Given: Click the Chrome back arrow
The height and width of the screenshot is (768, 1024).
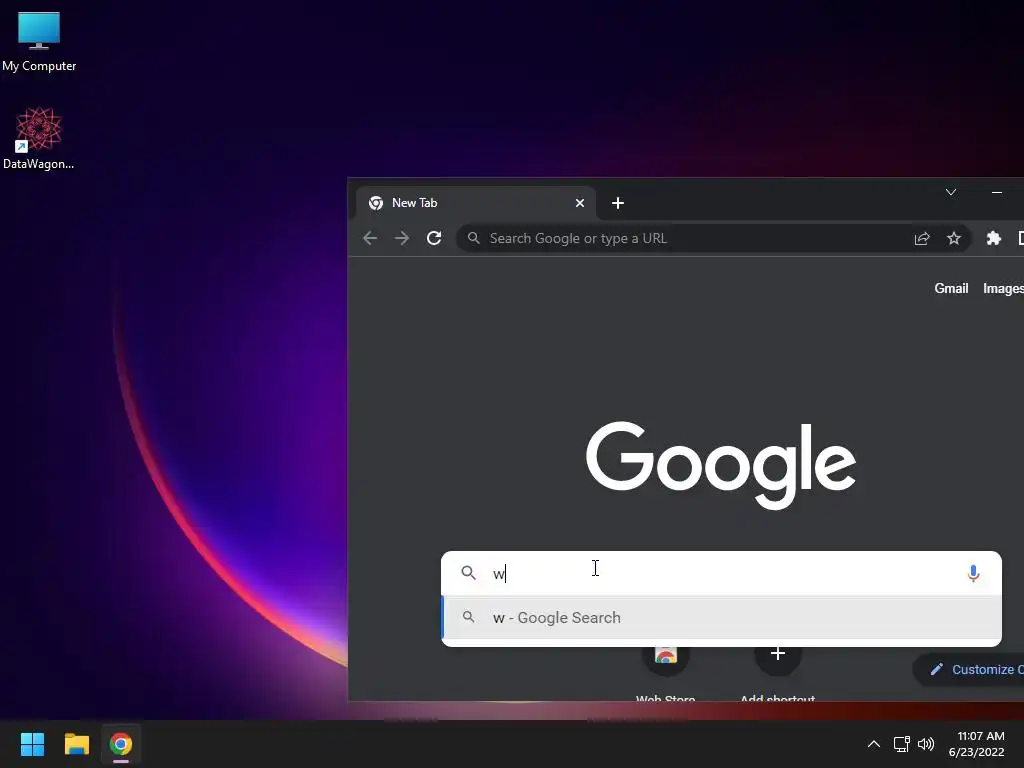Looking at the screenshot, I should [370, 238].
